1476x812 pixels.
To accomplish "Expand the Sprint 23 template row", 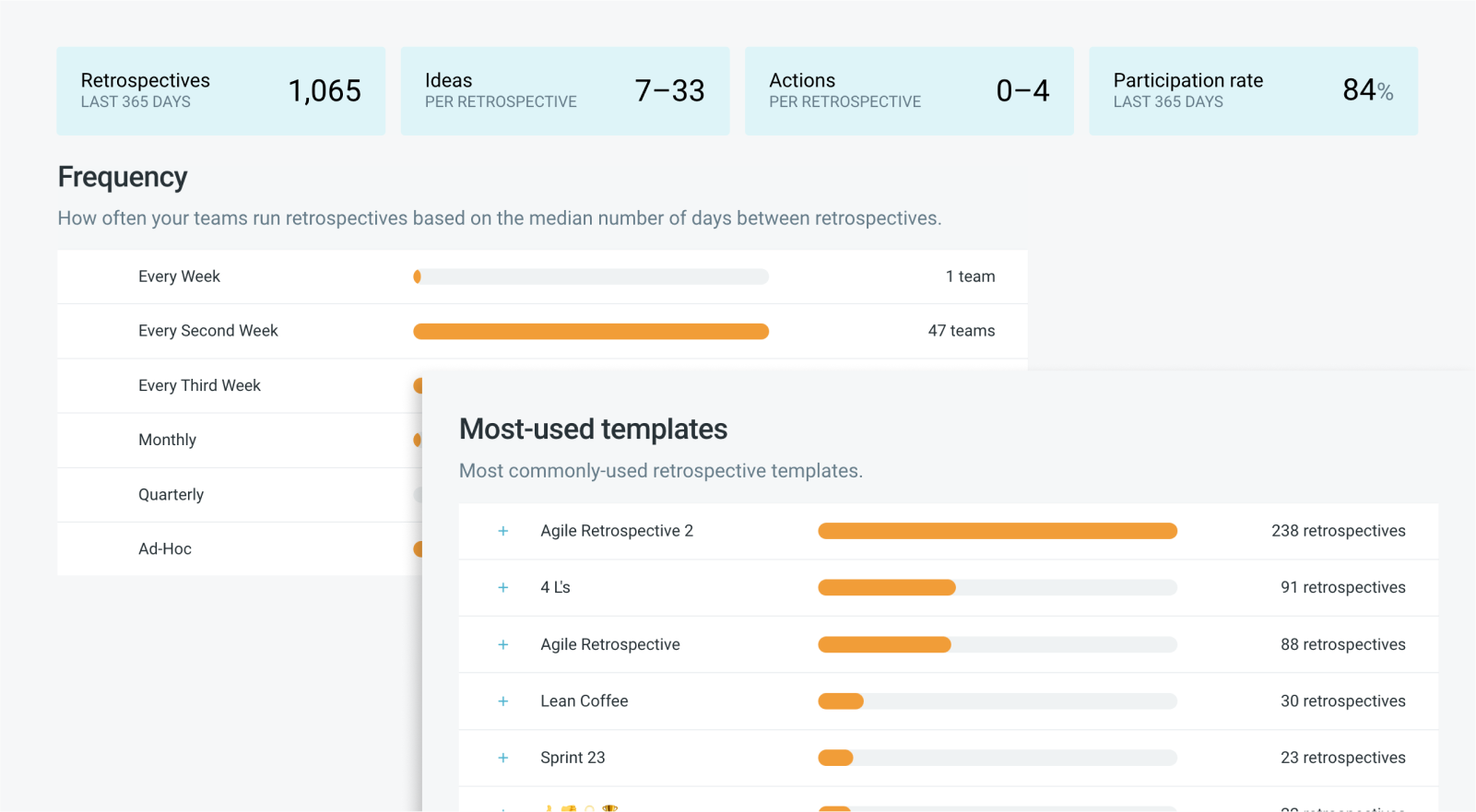I will pyautogui.click(x=503, y=758).
